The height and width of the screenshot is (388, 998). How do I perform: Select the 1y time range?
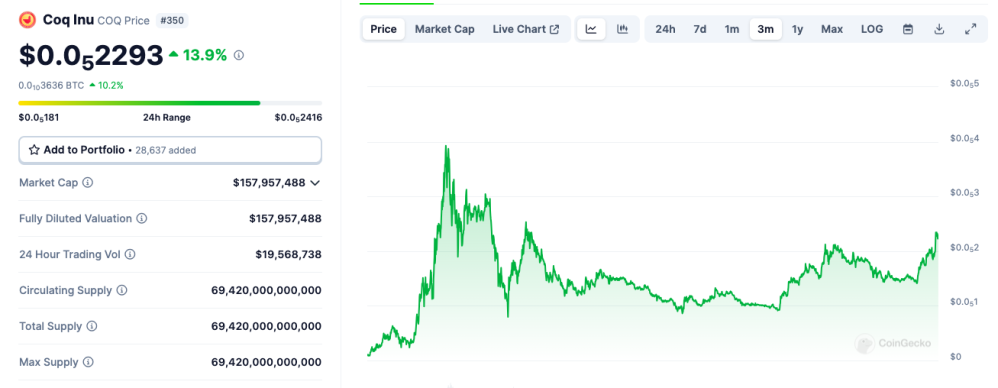pyautogui.click(x=798, y=29)
